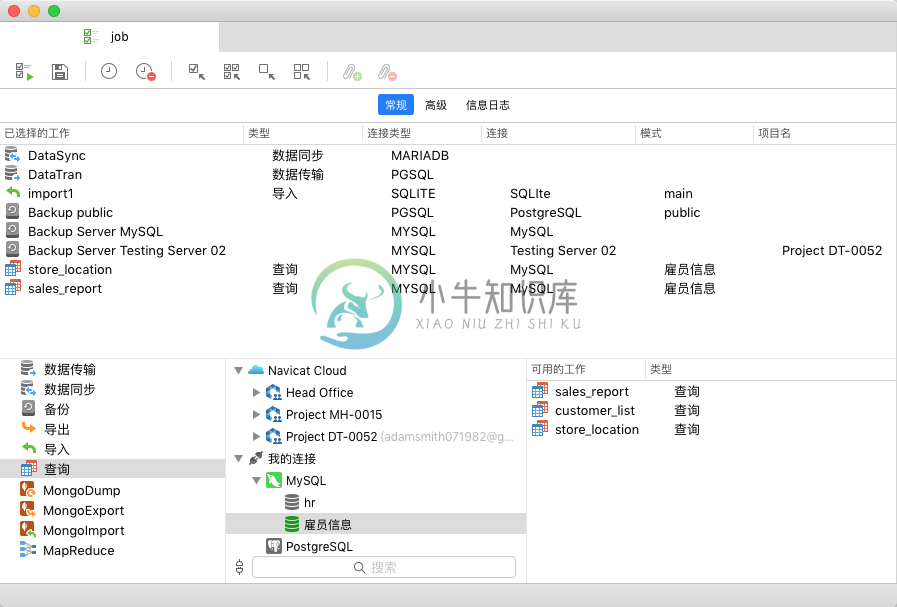Choose the 导入 job type
The image size is (897, 607).
click(113, 450)
